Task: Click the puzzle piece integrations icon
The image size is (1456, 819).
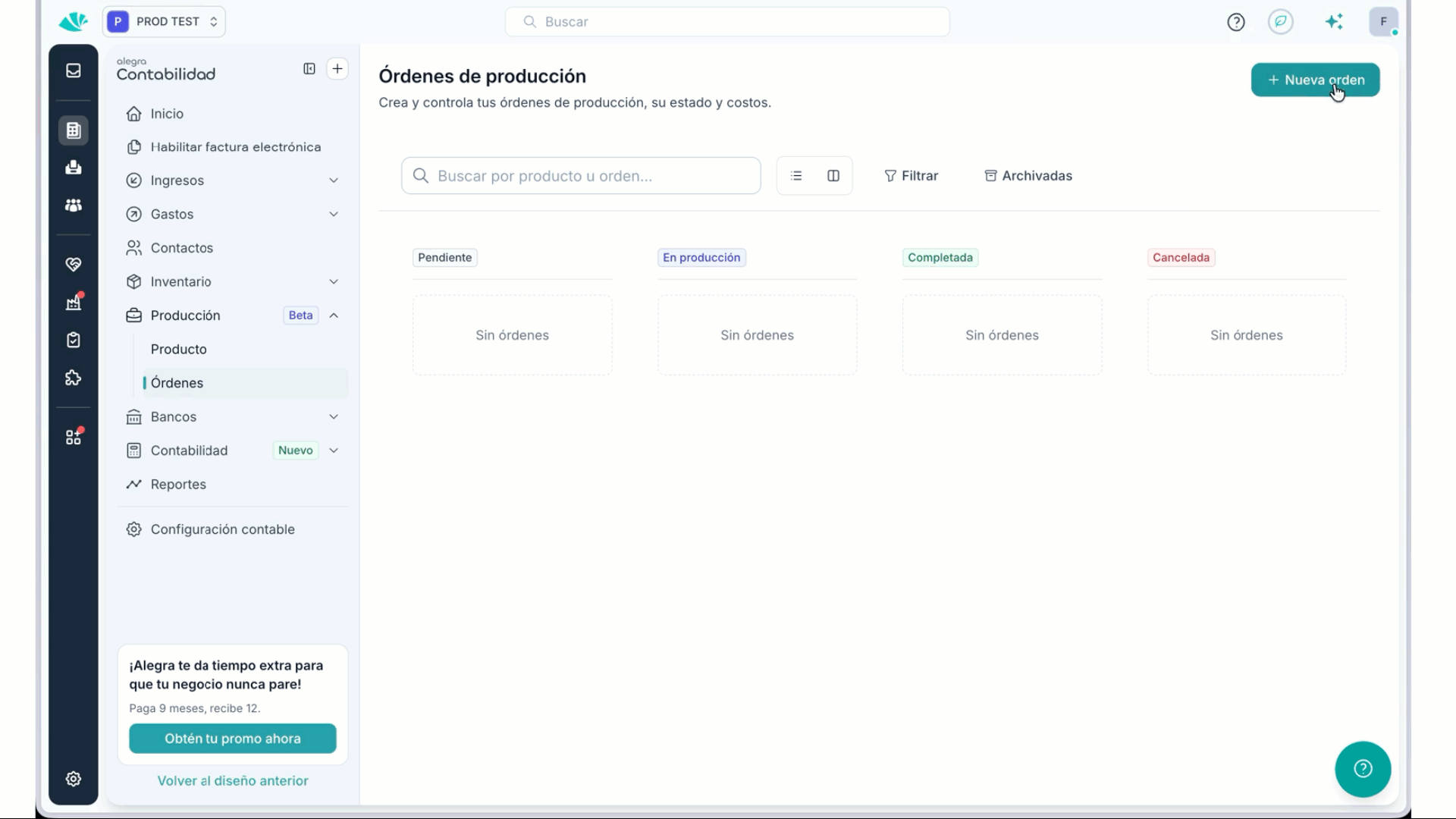Action: pos(74,378)
